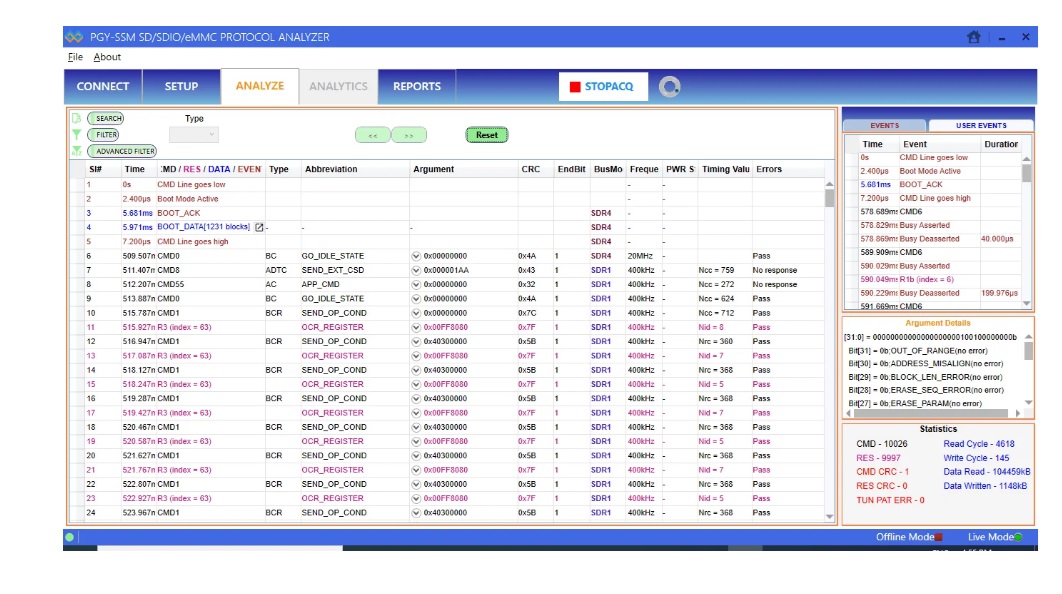The width and height of the screenshot is (1062, 594).
Task: Switch to the USER EVENTS tab
Action: pos(981,125)
